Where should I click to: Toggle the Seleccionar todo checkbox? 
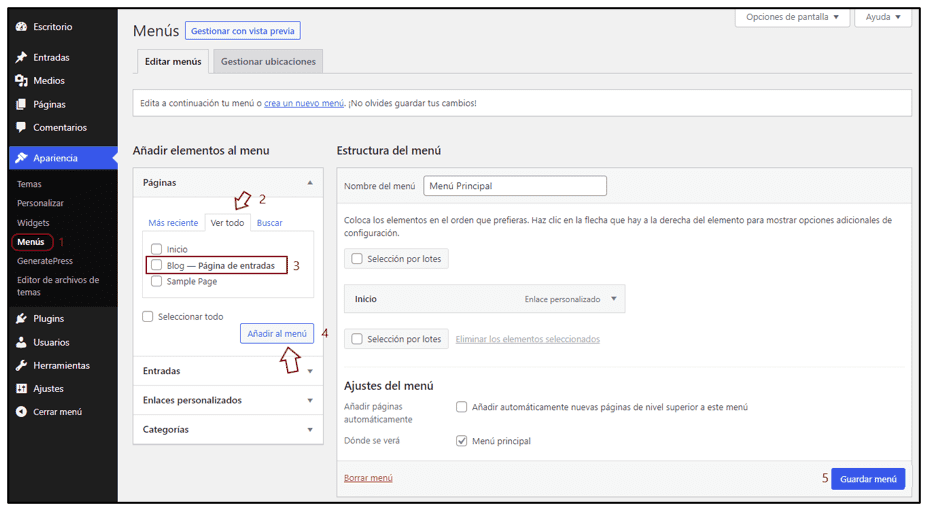tap(147, 316)
